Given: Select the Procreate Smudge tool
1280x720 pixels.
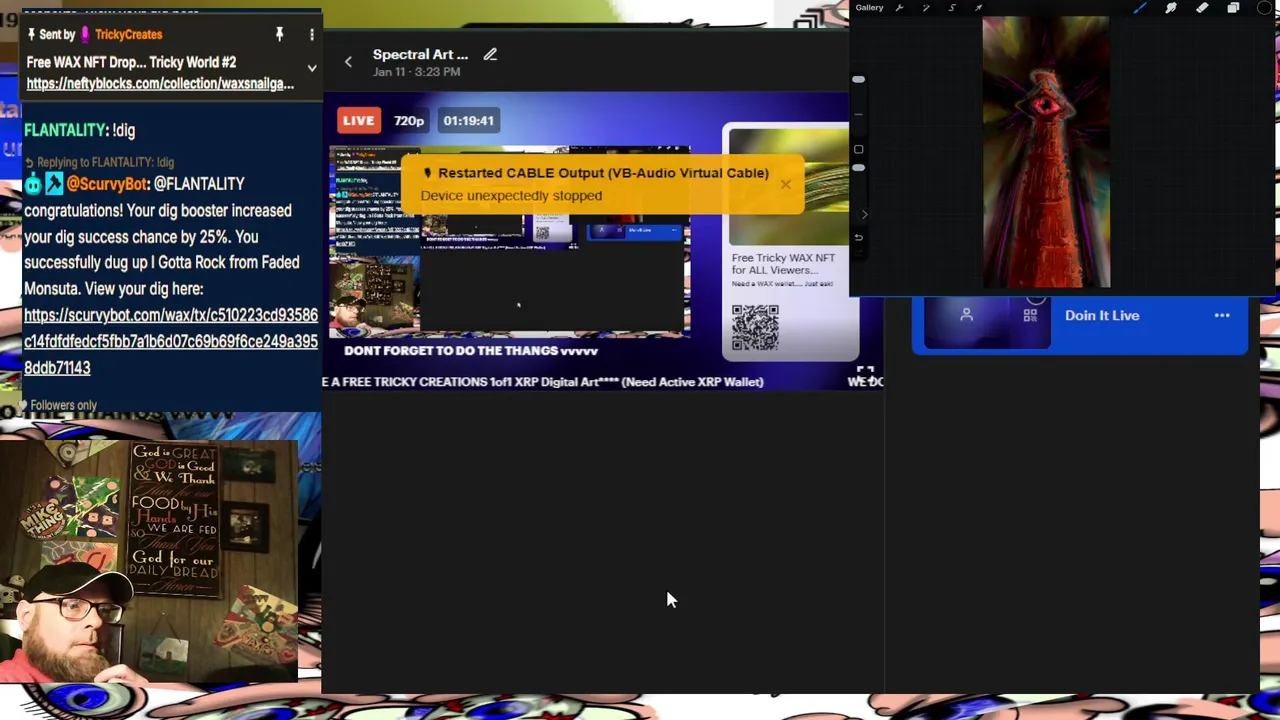Looking at the screenshot, I should click(1171, 8).
